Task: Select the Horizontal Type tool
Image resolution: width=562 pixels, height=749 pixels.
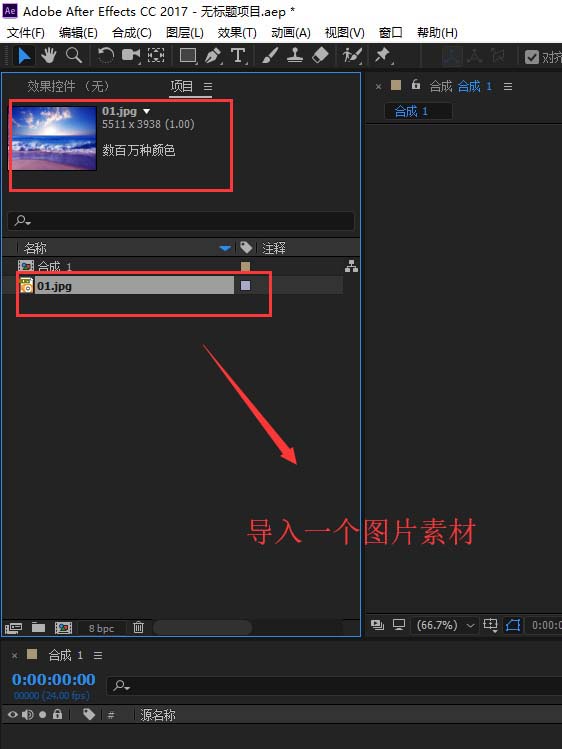Action: coord(238,56)
